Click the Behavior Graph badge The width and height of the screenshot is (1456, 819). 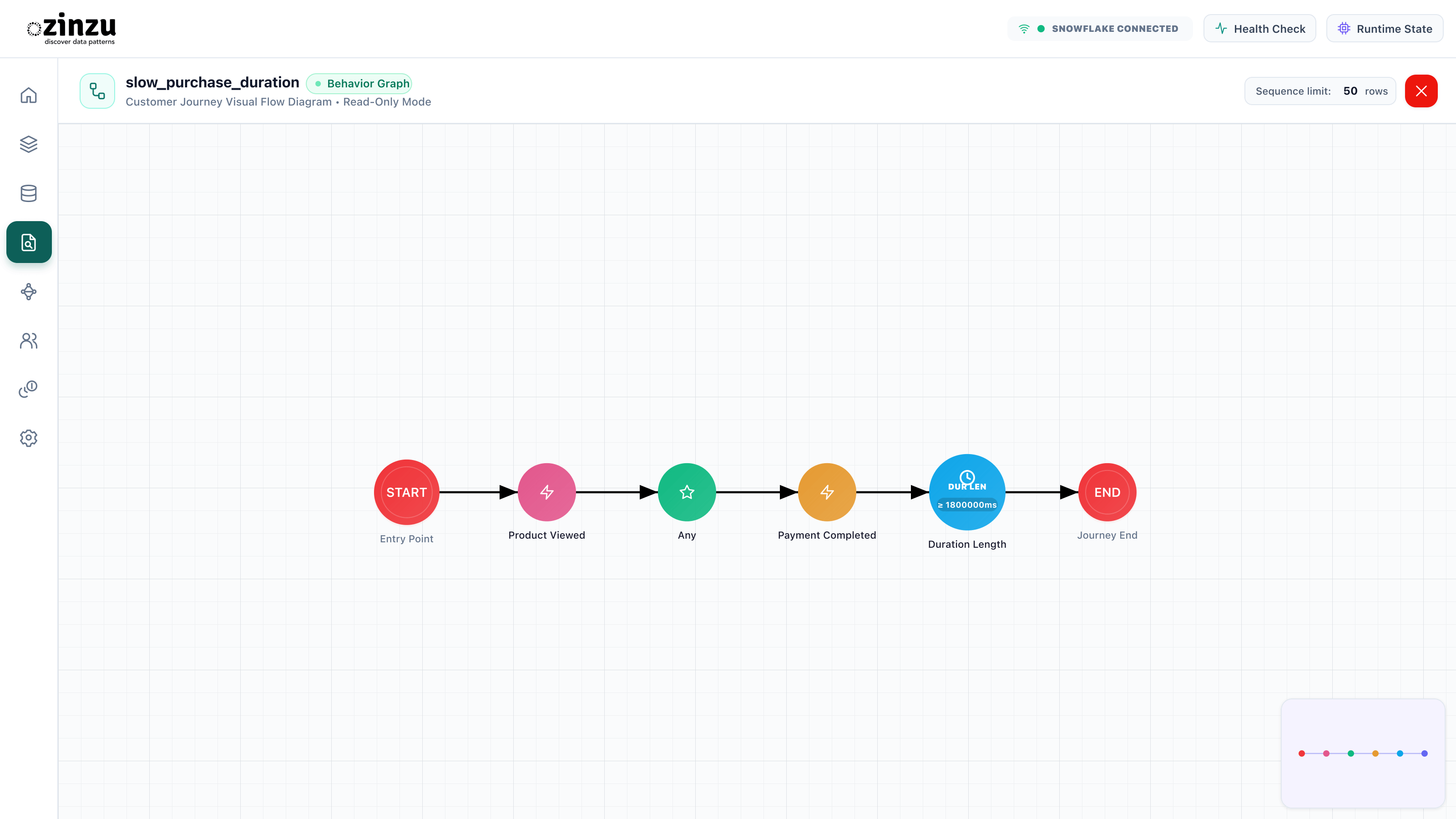coord(359,84)
